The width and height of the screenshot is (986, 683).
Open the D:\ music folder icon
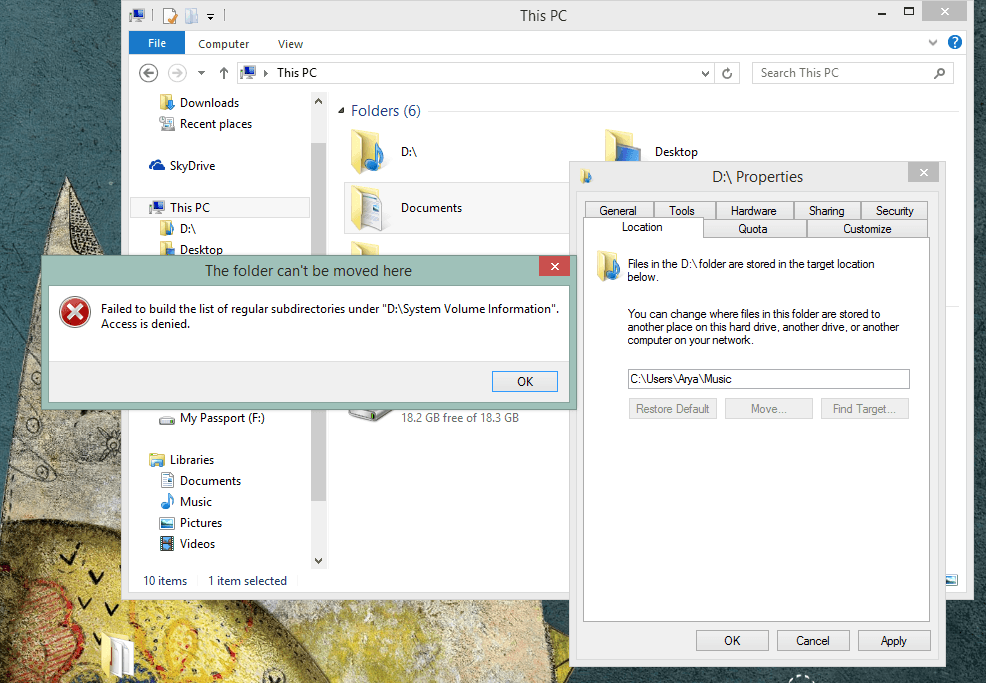pos(367,152)
